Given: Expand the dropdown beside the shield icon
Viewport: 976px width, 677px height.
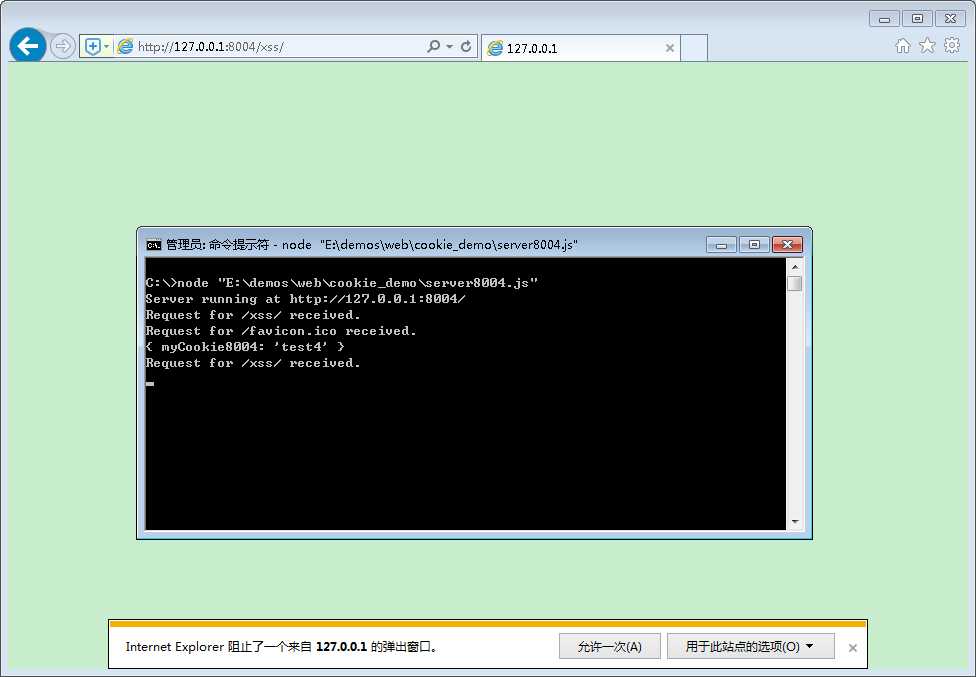Looking at the screenshot, I should (x=106, y=47).
